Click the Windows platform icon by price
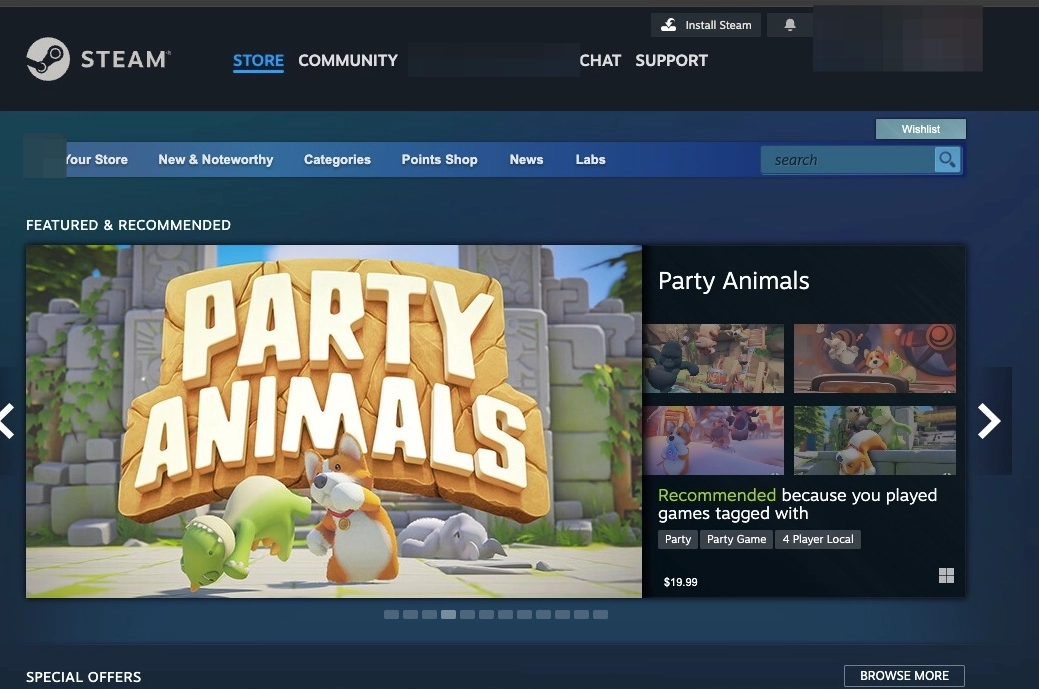This screenshot has width=1039, height=689. click(x=946, y=576)
